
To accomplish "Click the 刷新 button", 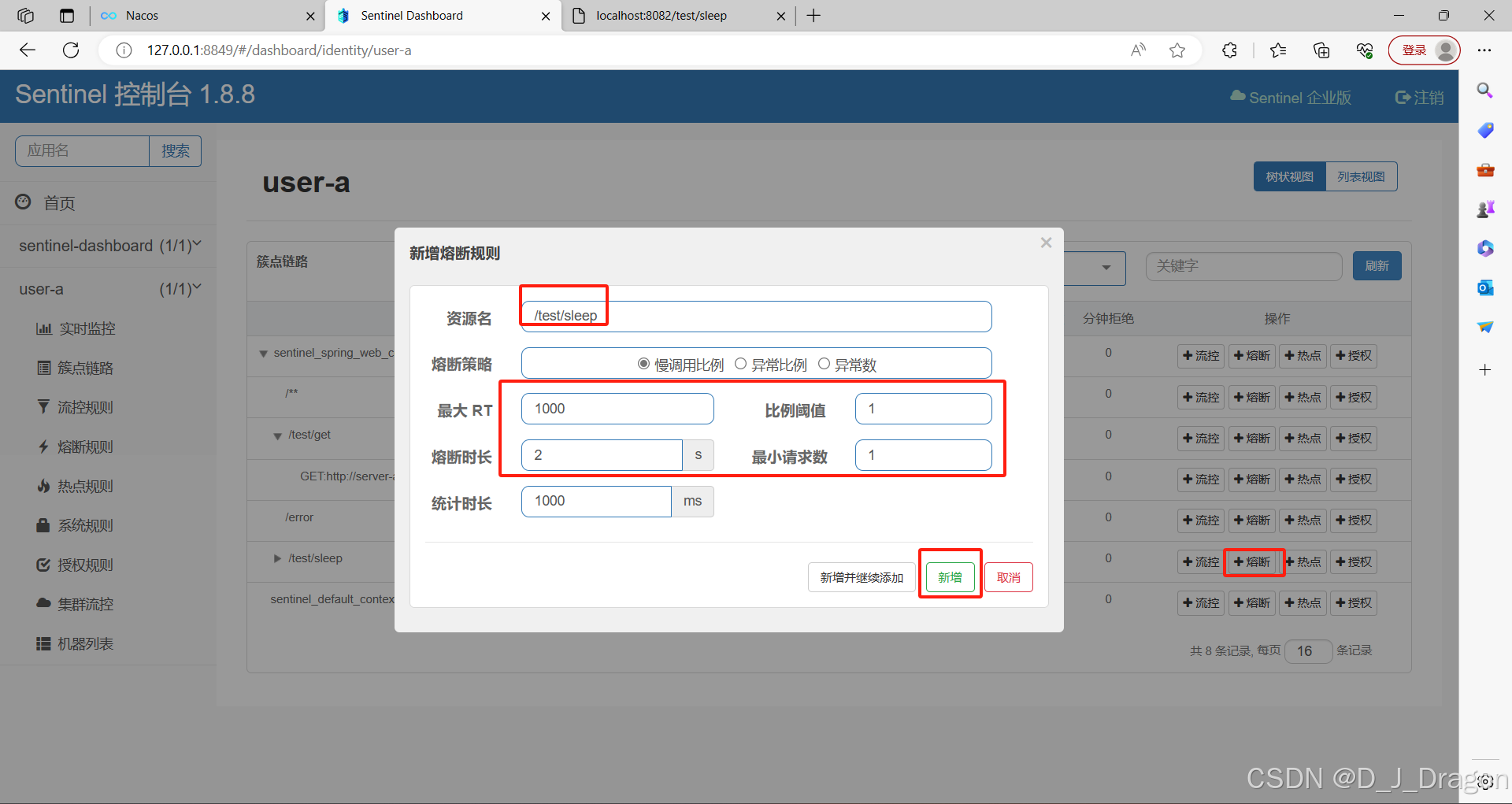I will [1377, 266].
